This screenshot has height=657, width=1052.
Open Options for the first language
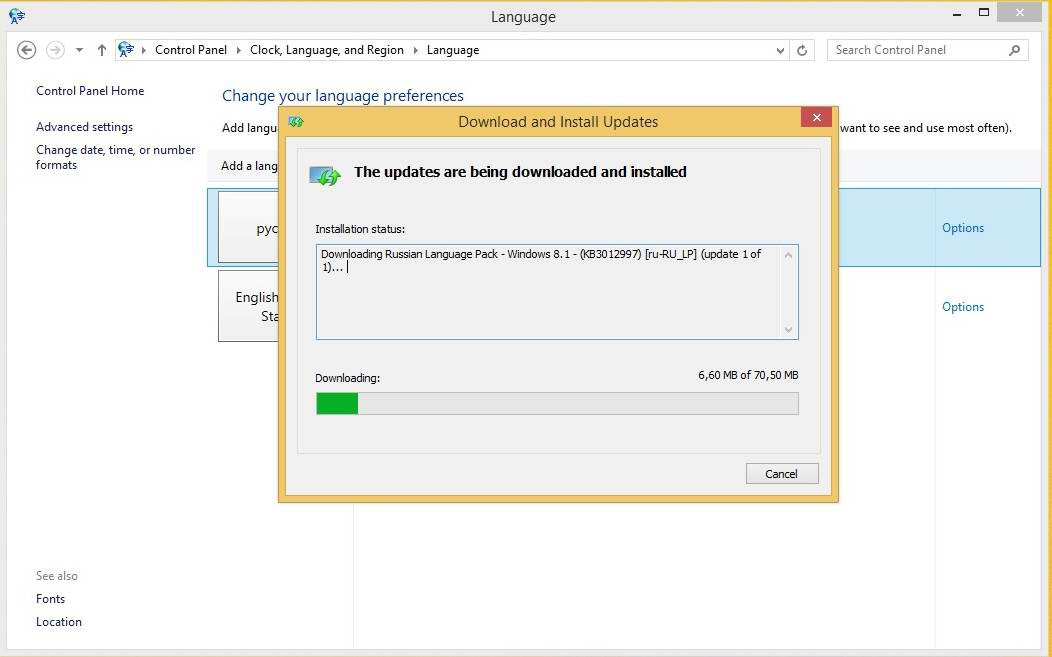[x=962, y=228]
